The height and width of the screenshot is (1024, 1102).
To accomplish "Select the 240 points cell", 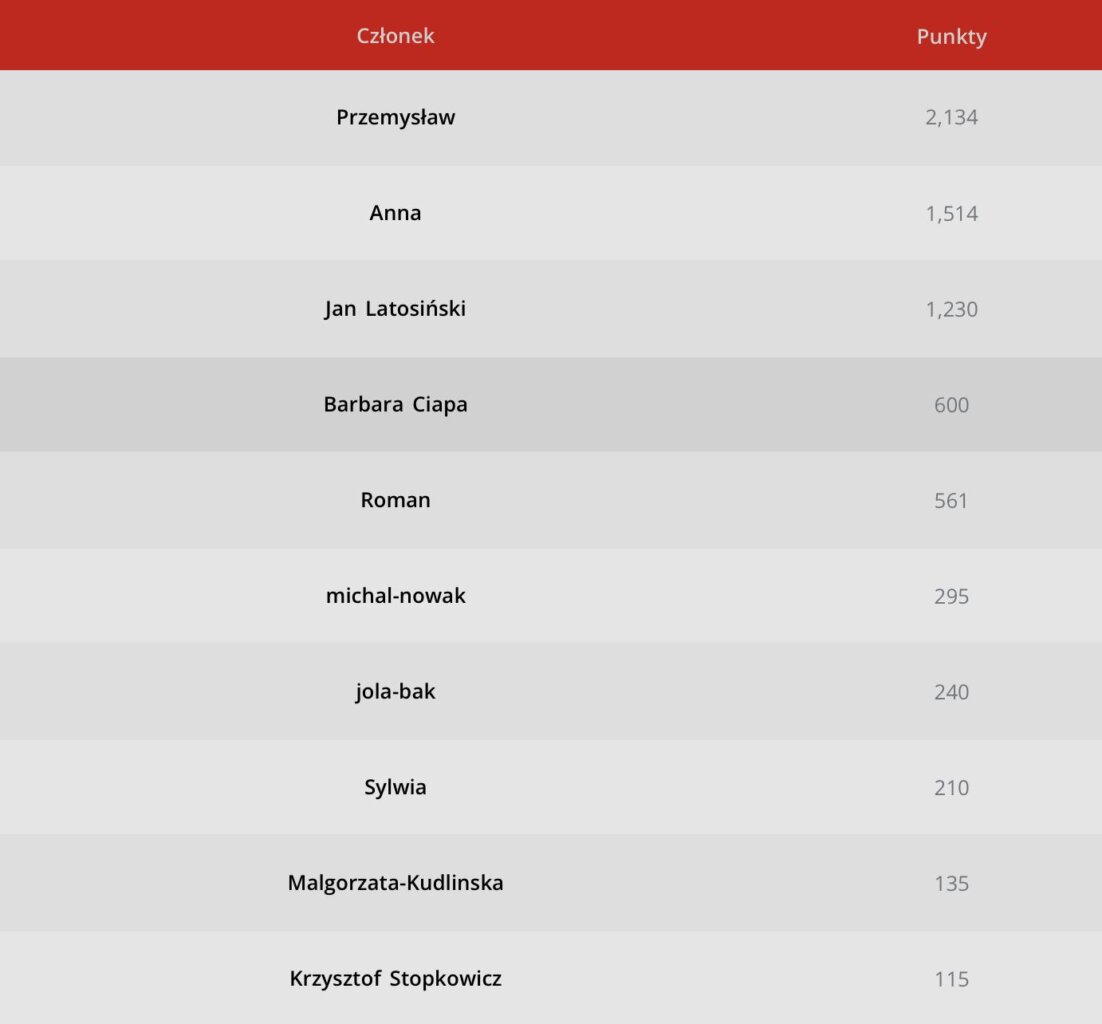I will (951, 692).
